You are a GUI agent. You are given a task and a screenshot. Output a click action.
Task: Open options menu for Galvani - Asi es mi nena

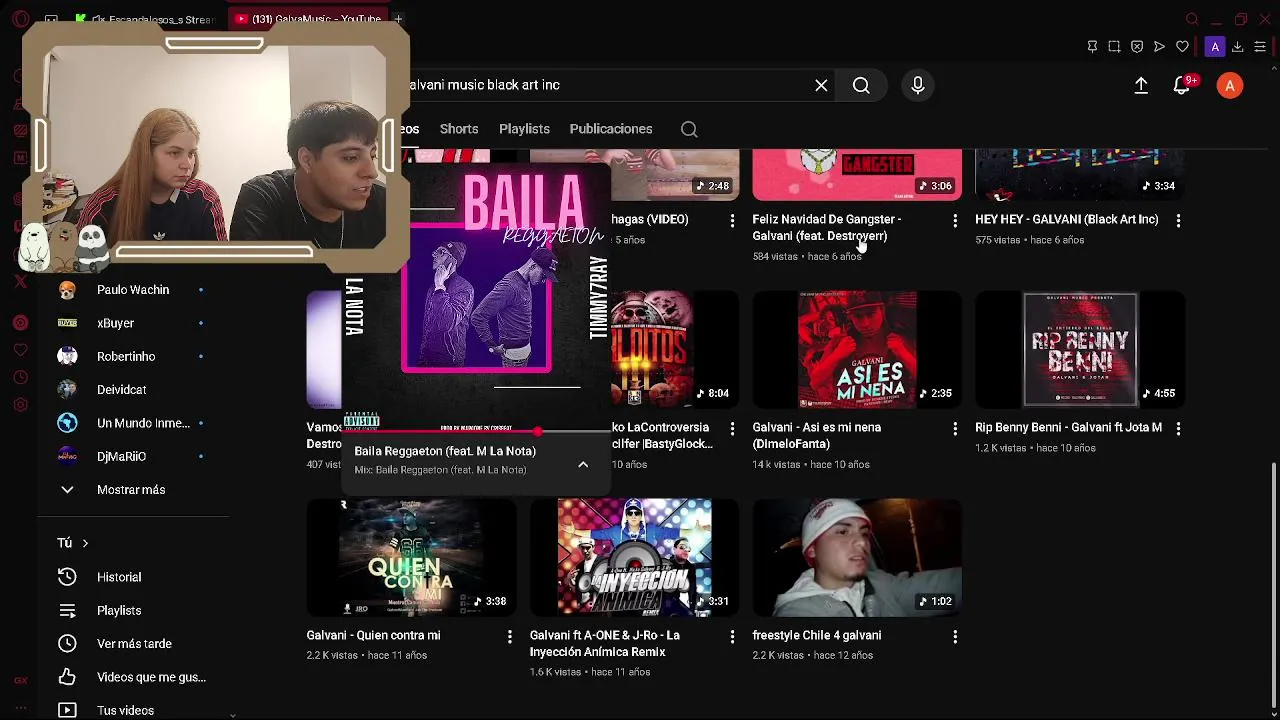click(955, 428)
